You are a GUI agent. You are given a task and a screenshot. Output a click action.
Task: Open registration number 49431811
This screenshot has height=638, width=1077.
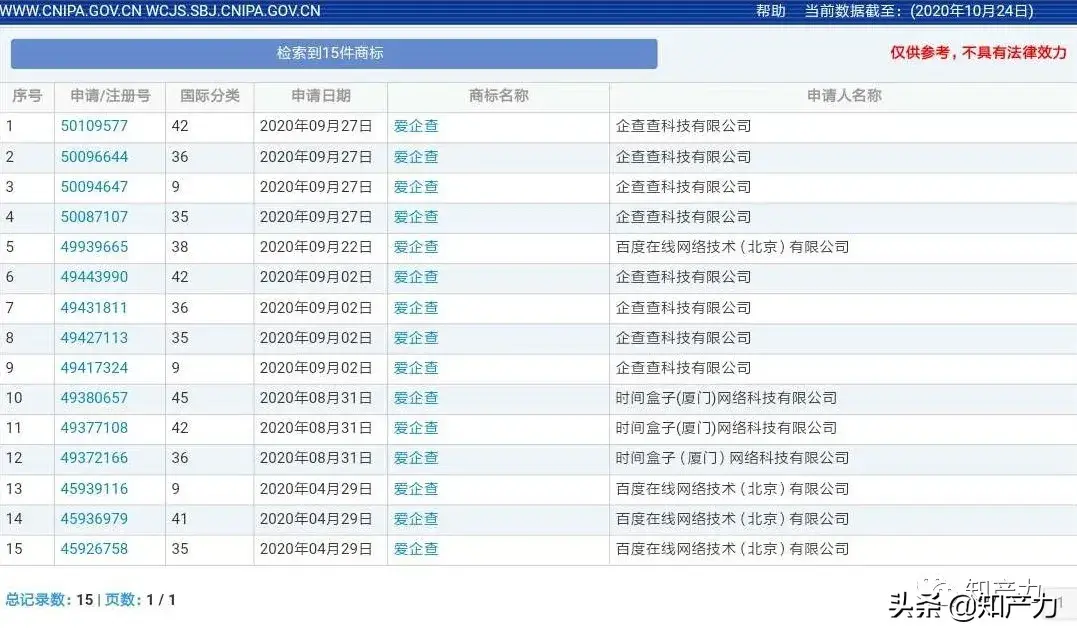coord(94,308)
